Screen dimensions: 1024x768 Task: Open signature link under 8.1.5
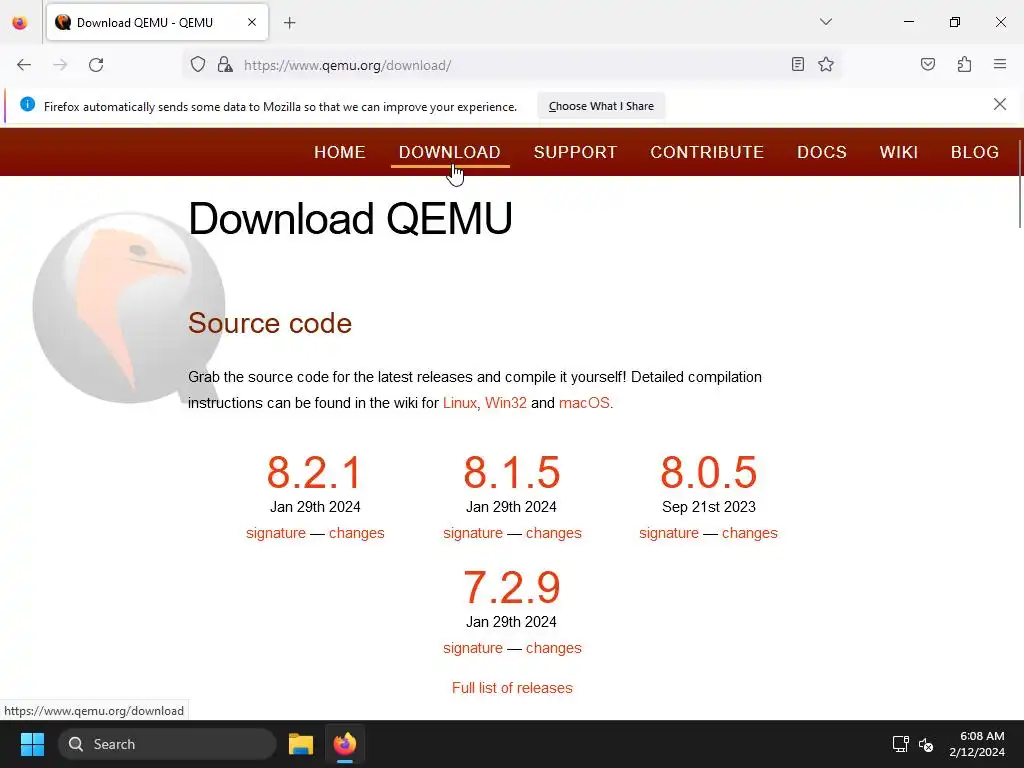pos(473,533)
